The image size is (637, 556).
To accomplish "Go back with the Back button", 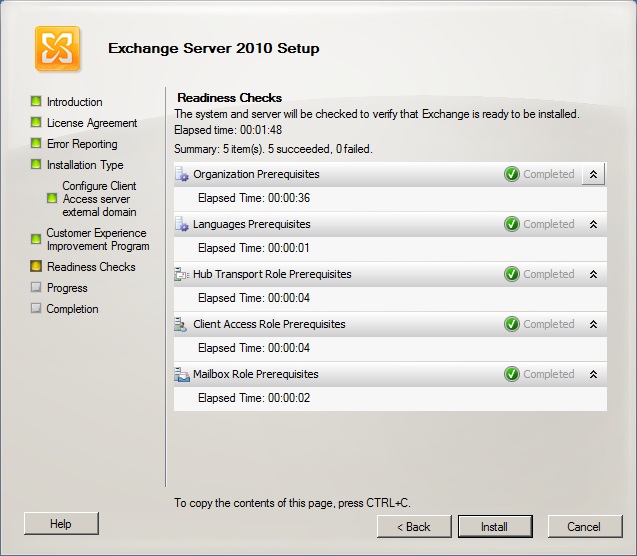I will click(414, 527).
